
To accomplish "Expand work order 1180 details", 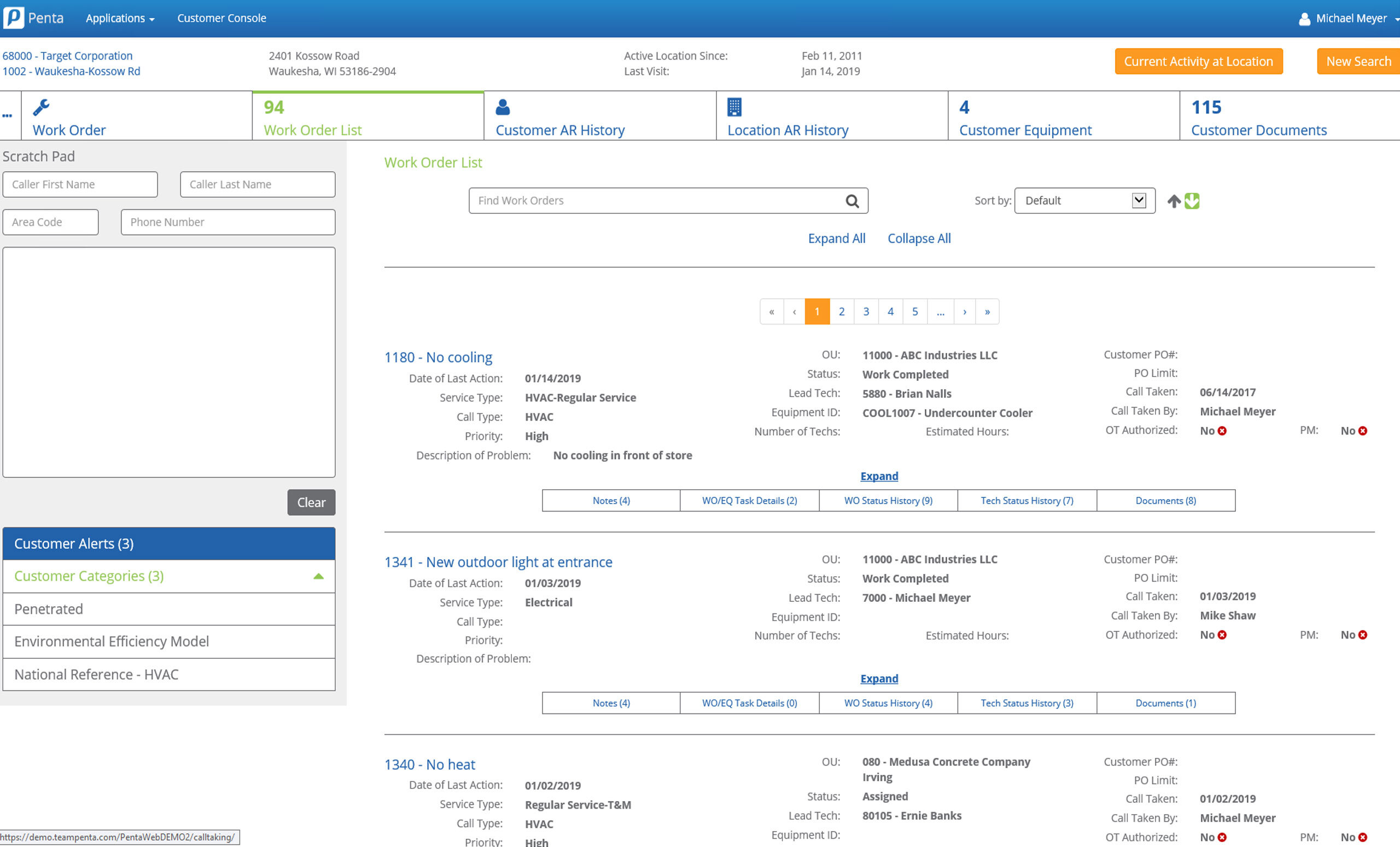I will (x=879, y=476).
